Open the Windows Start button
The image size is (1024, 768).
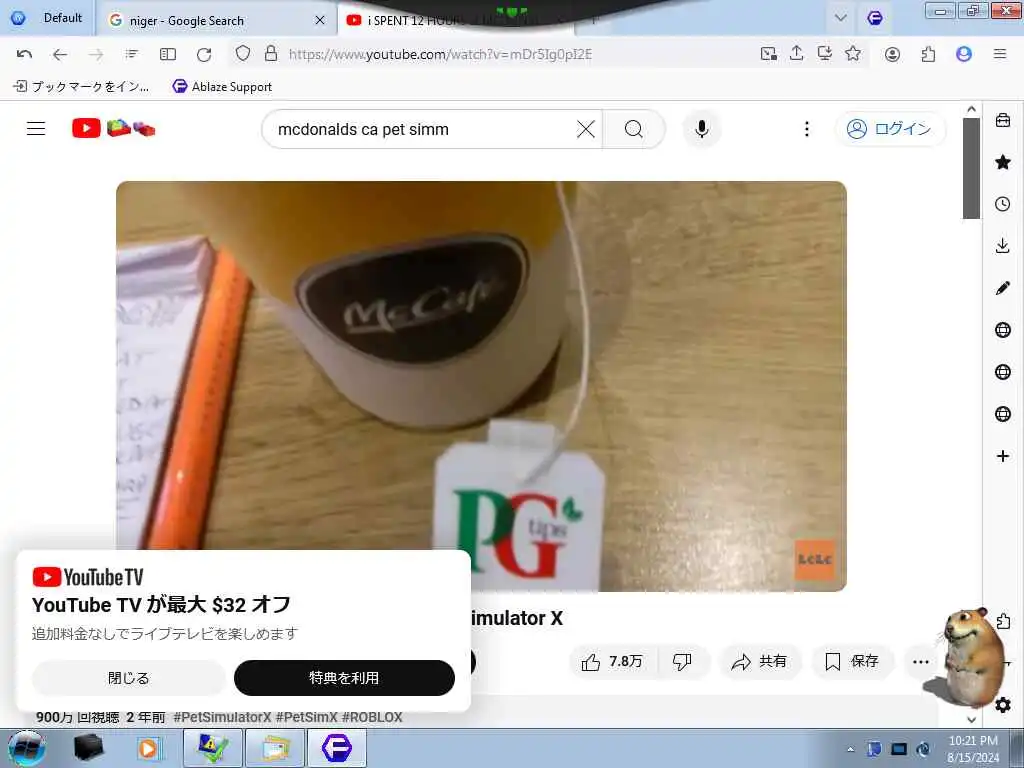coord(26,748)
